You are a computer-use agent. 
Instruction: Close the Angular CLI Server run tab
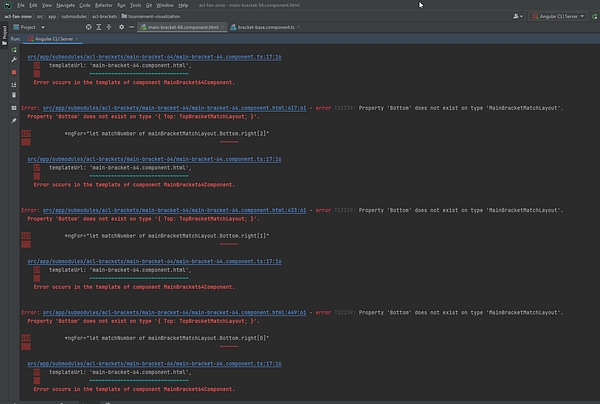[x=78, y=38]
